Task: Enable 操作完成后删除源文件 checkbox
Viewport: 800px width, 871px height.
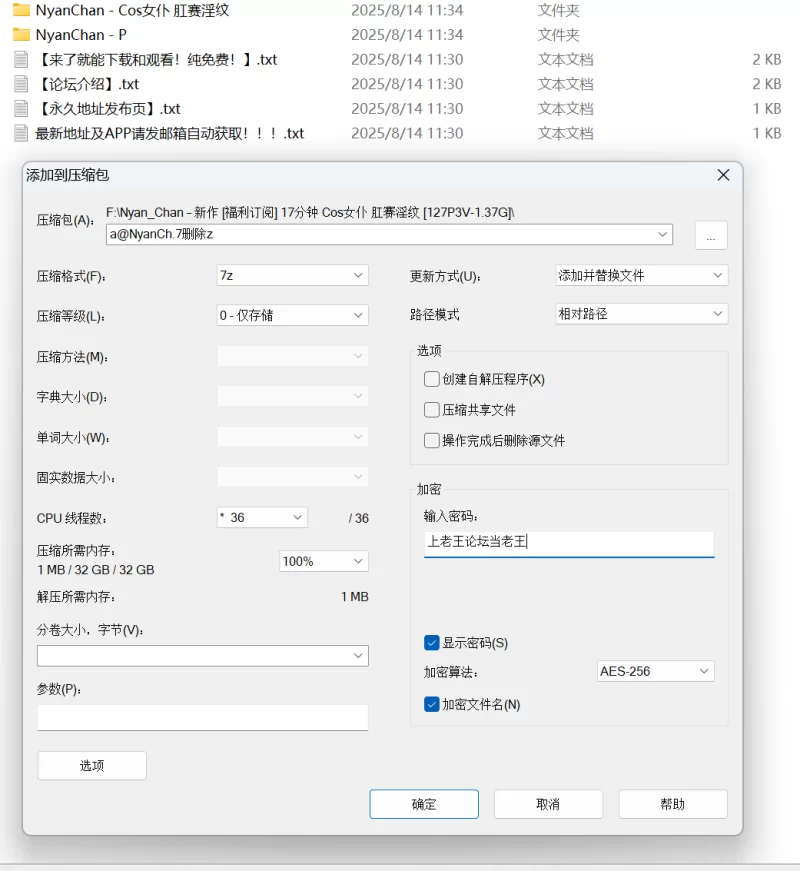Action: point(432,440)
